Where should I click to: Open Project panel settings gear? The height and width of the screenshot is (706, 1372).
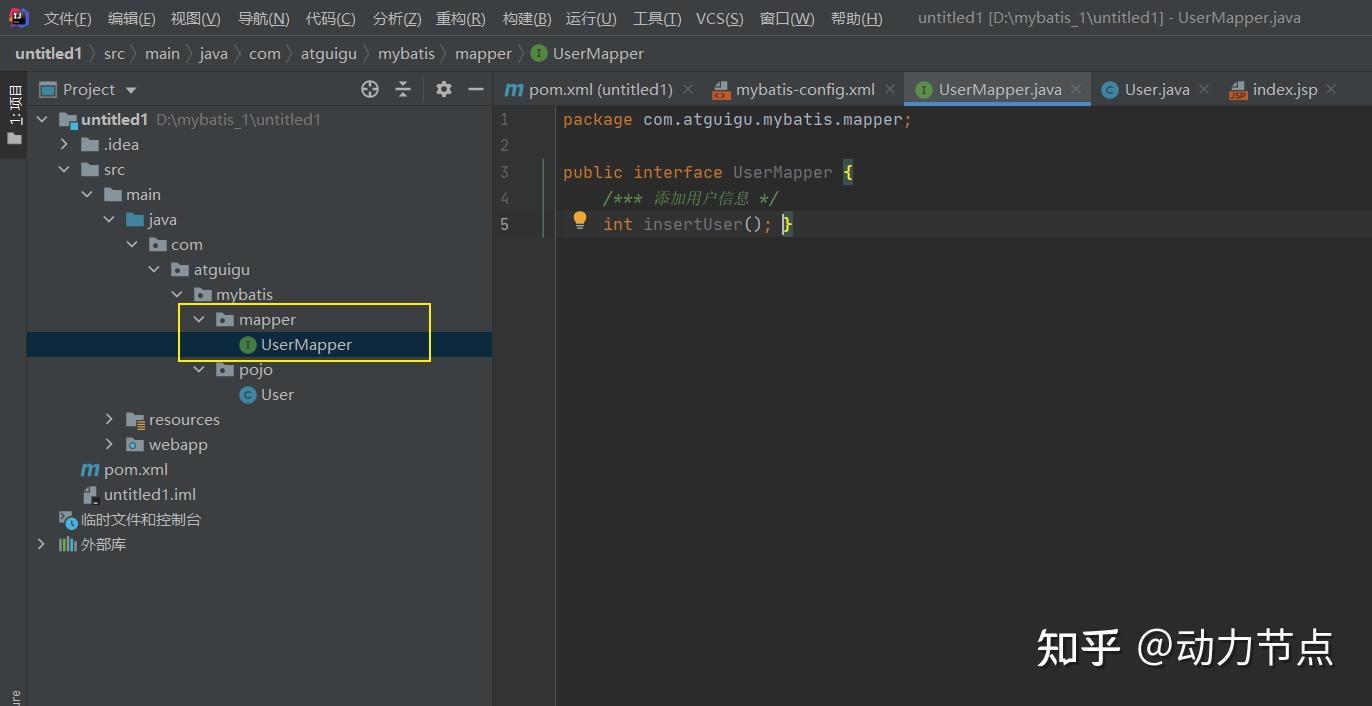pyautogui.click(x=444, y=89)
